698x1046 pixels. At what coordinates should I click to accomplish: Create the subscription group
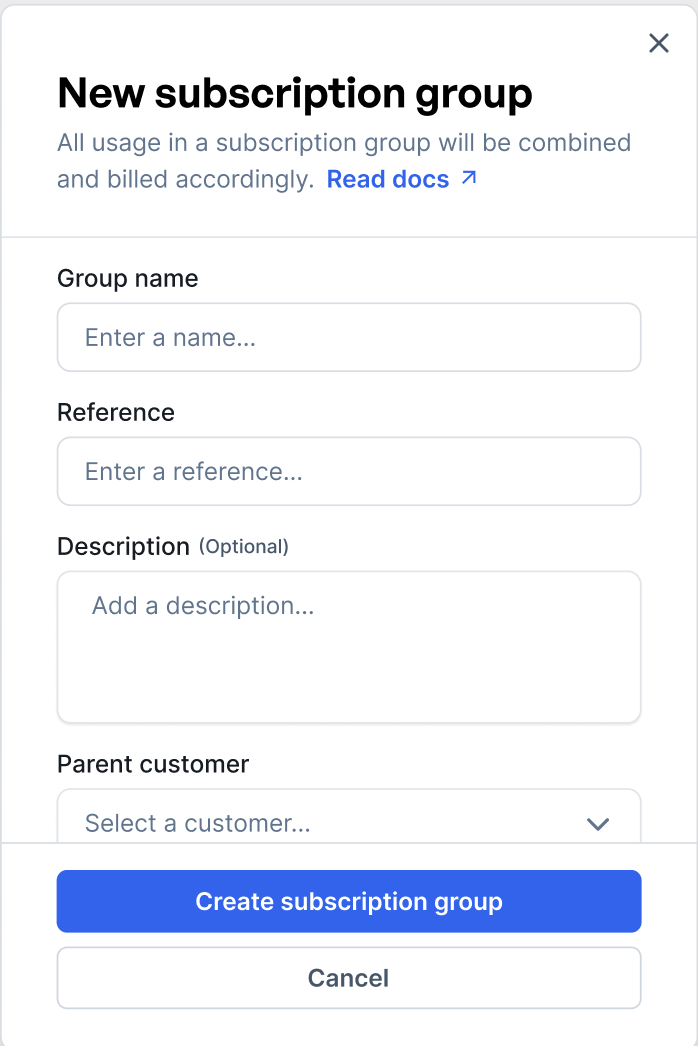(x=348, y=901)
